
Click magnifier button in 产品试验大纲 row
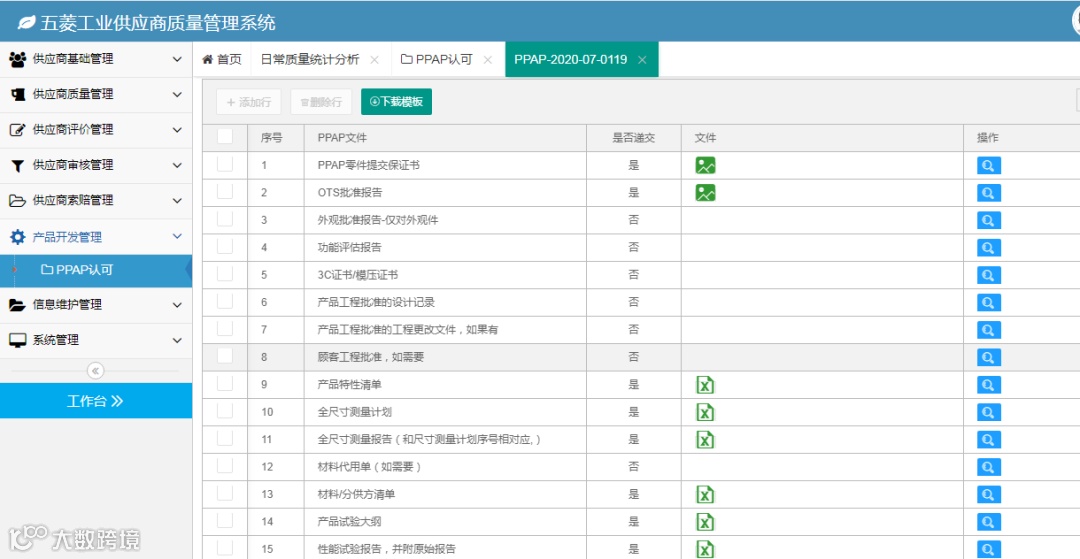[988, 522]
